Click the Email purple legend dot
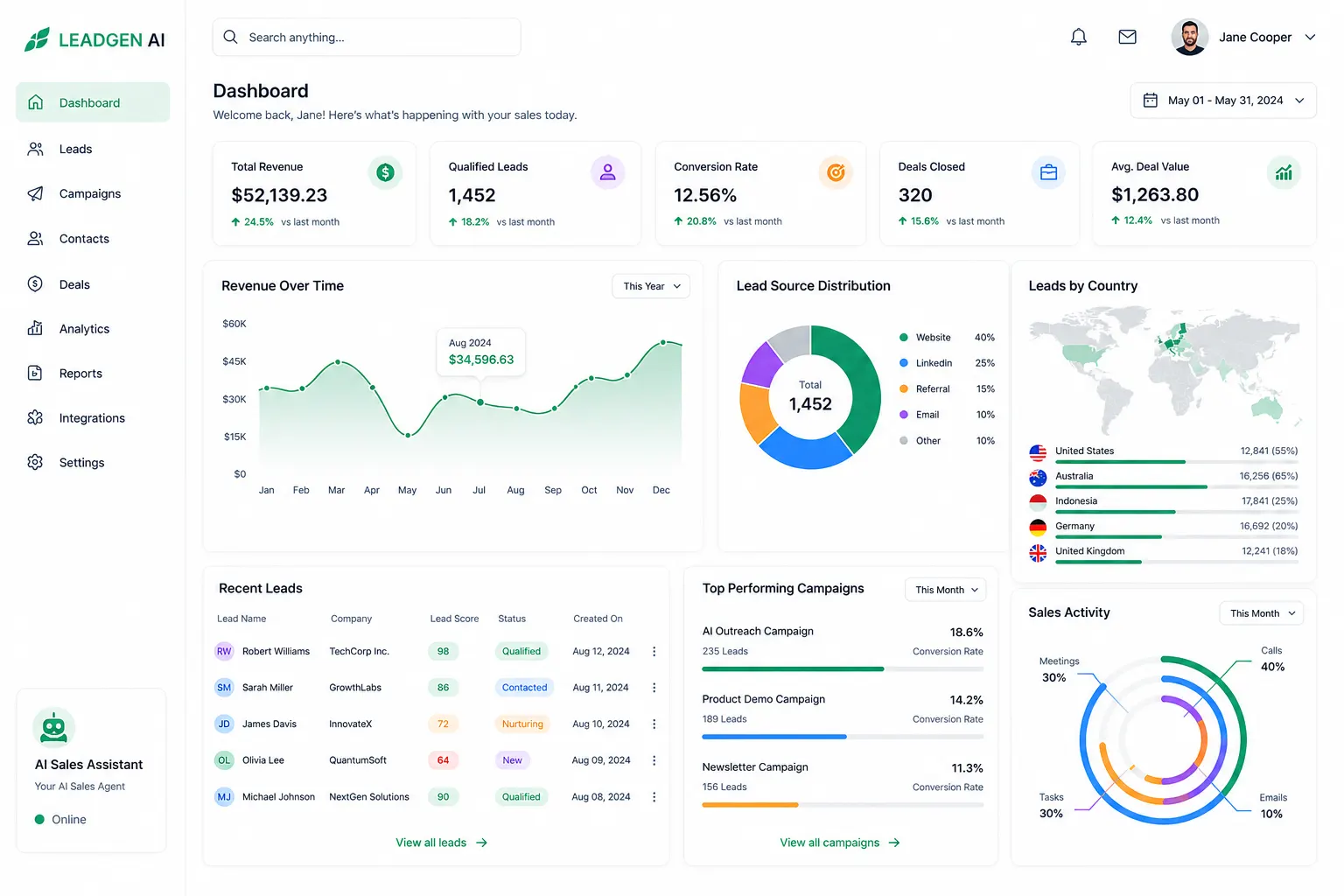Screen dimensions: 1344x896 click(903, 415)
